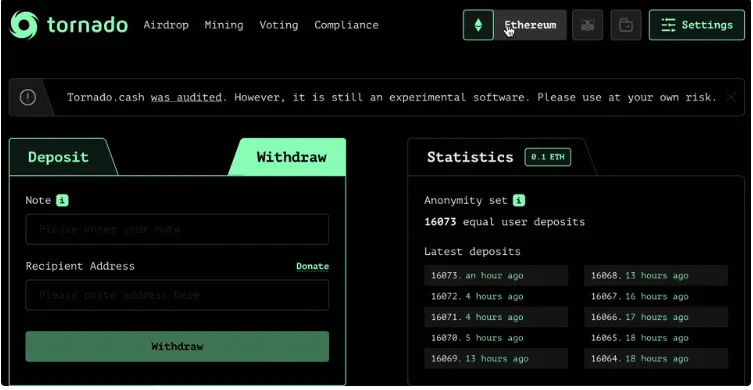Click the note input field
Screen dimensions: 753x390
pos(177,230)
